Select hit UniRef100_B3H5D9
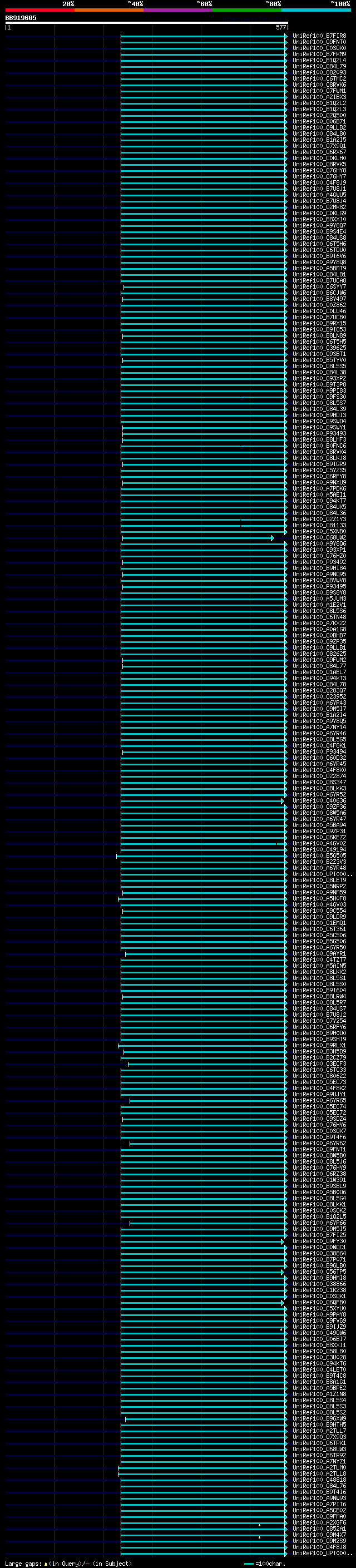This screenshot has width=356, height=1568. pos(319,1052)
